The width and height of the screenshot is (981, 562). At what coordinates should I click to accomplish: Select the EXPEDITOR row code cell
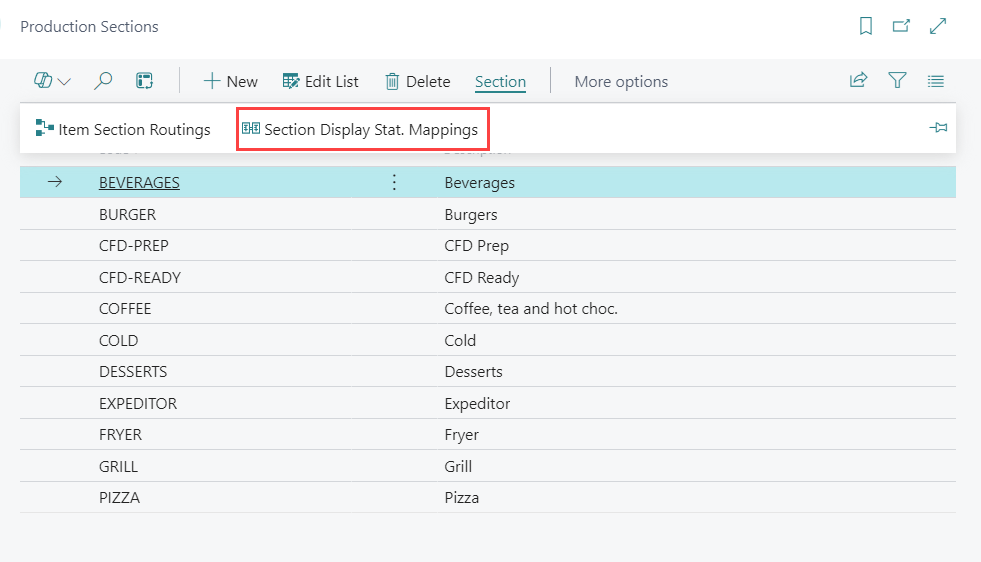[138, 404]
